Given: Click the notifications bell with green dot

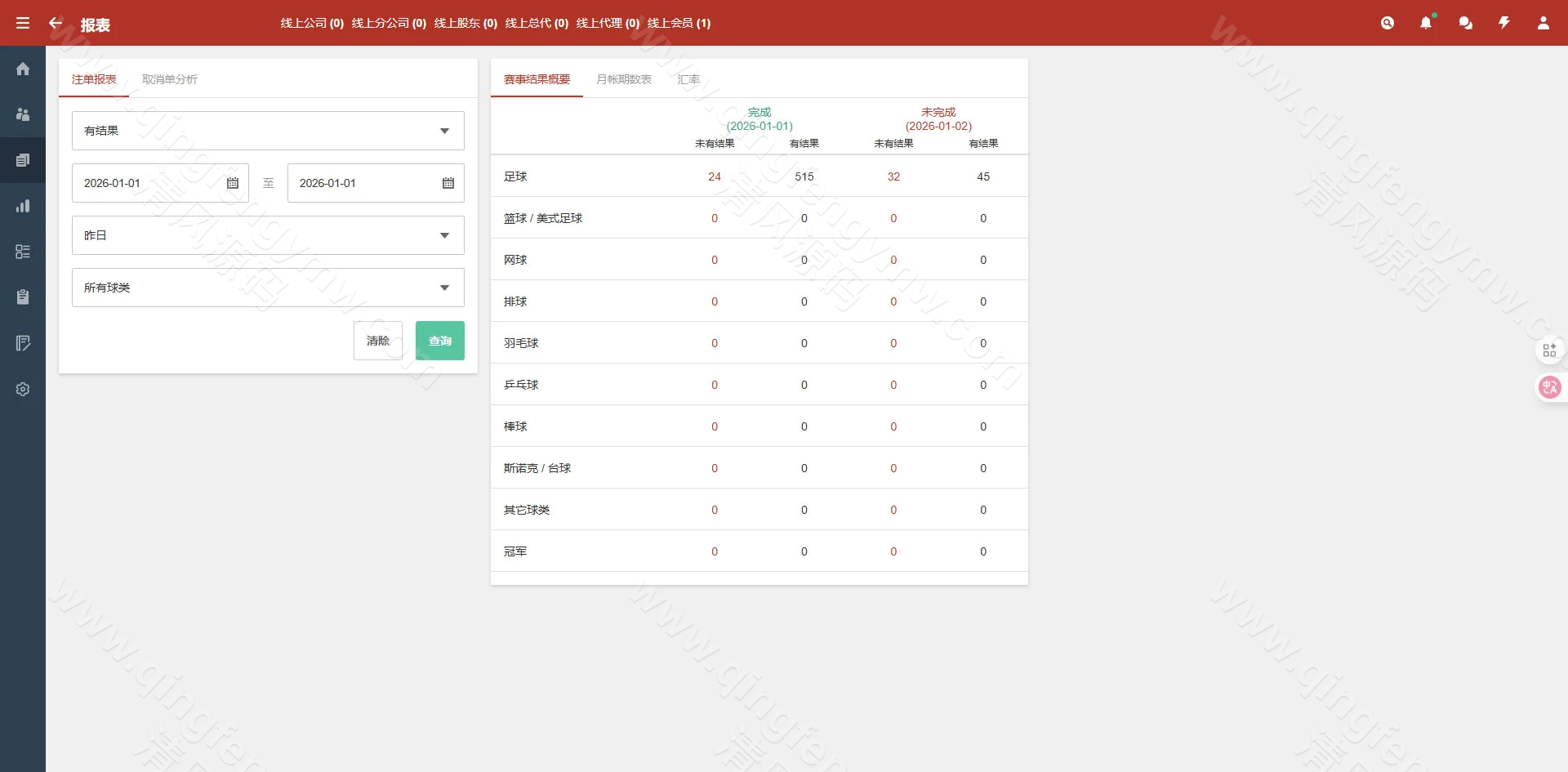Looking at the screenshot, I should [1427, 23].
